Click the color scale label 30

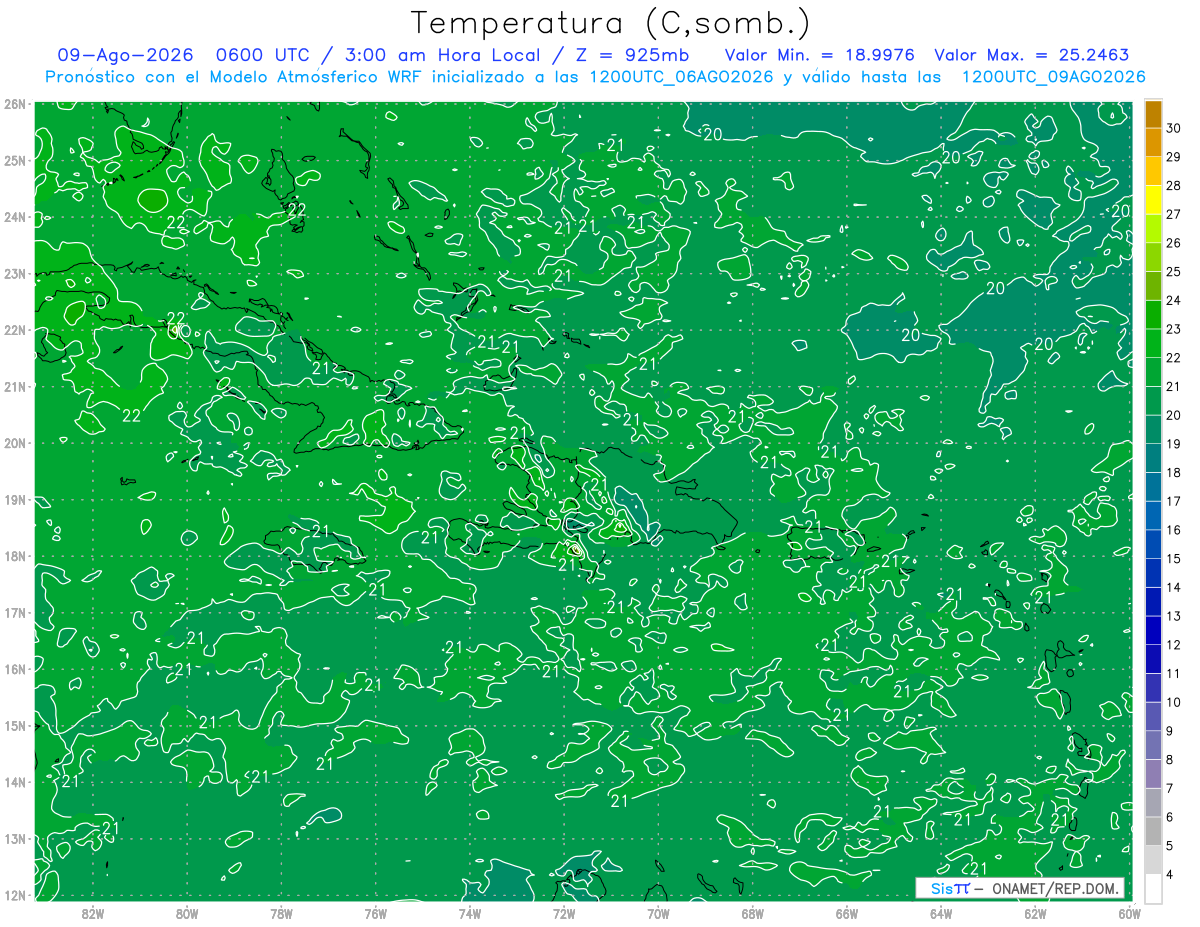(1173, 128)
